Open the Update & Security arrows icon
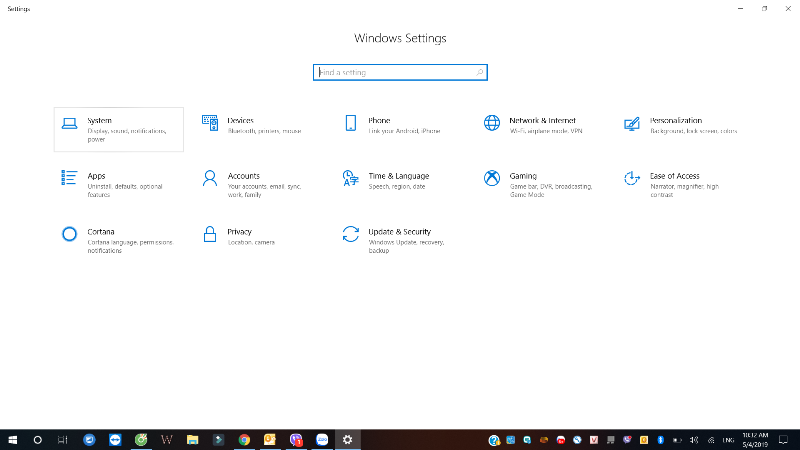This screenshot has width=800, height=450. [x=351, y=234]
